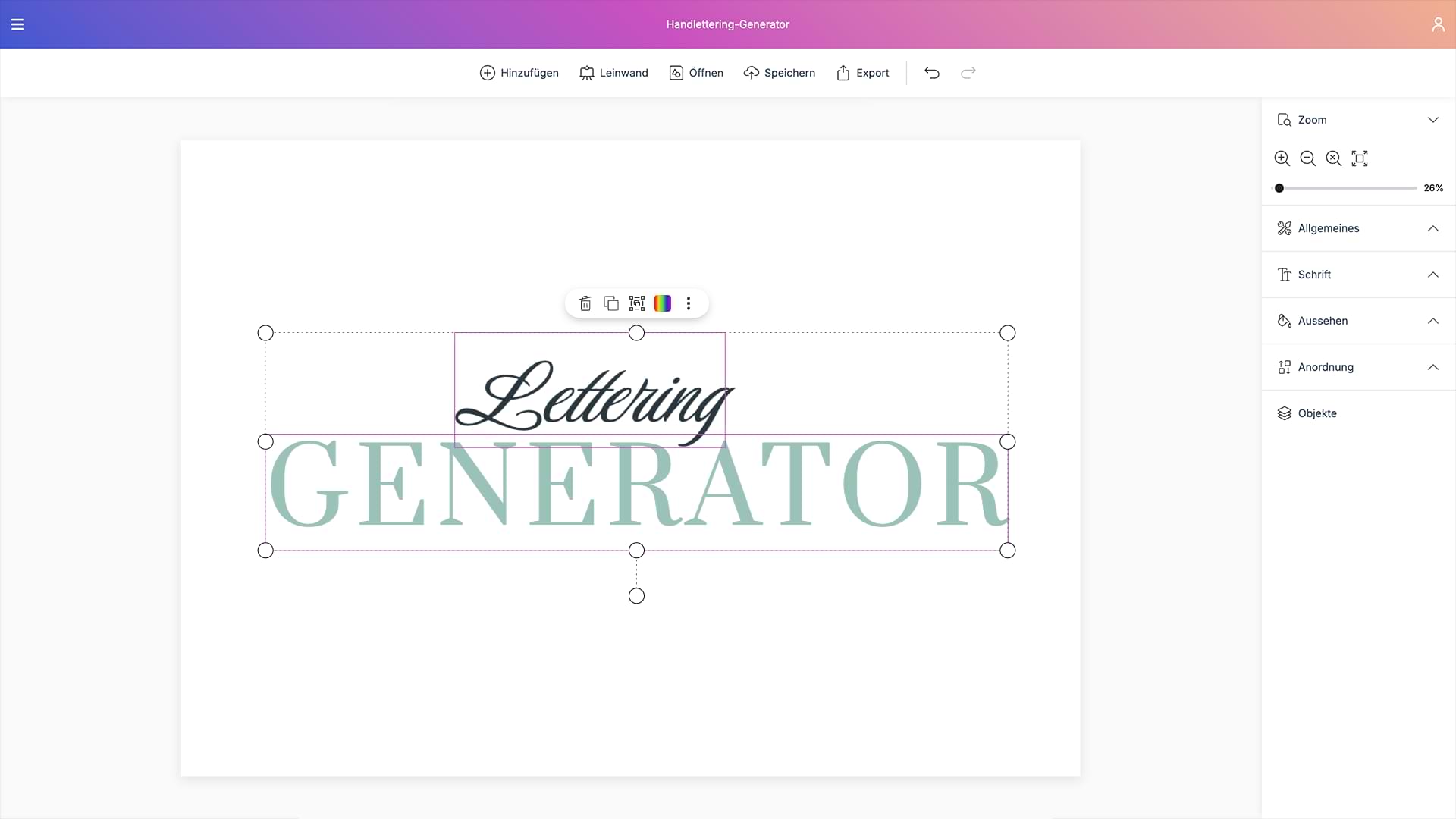
Task: Click the top-center selection handle
Action: (637, 333)
